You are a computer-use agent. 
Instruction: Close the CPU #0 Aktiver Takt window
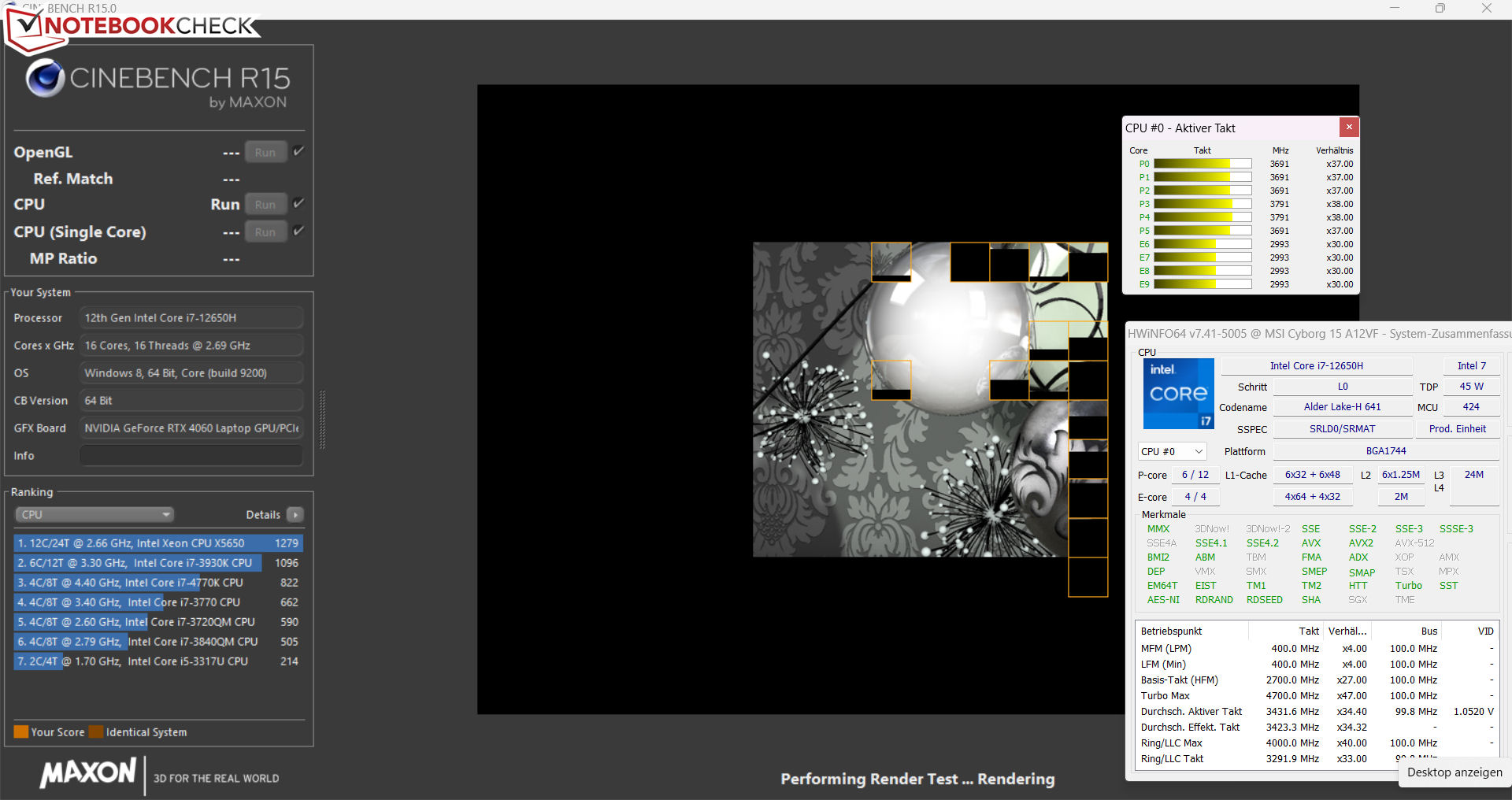point(1348,128)
